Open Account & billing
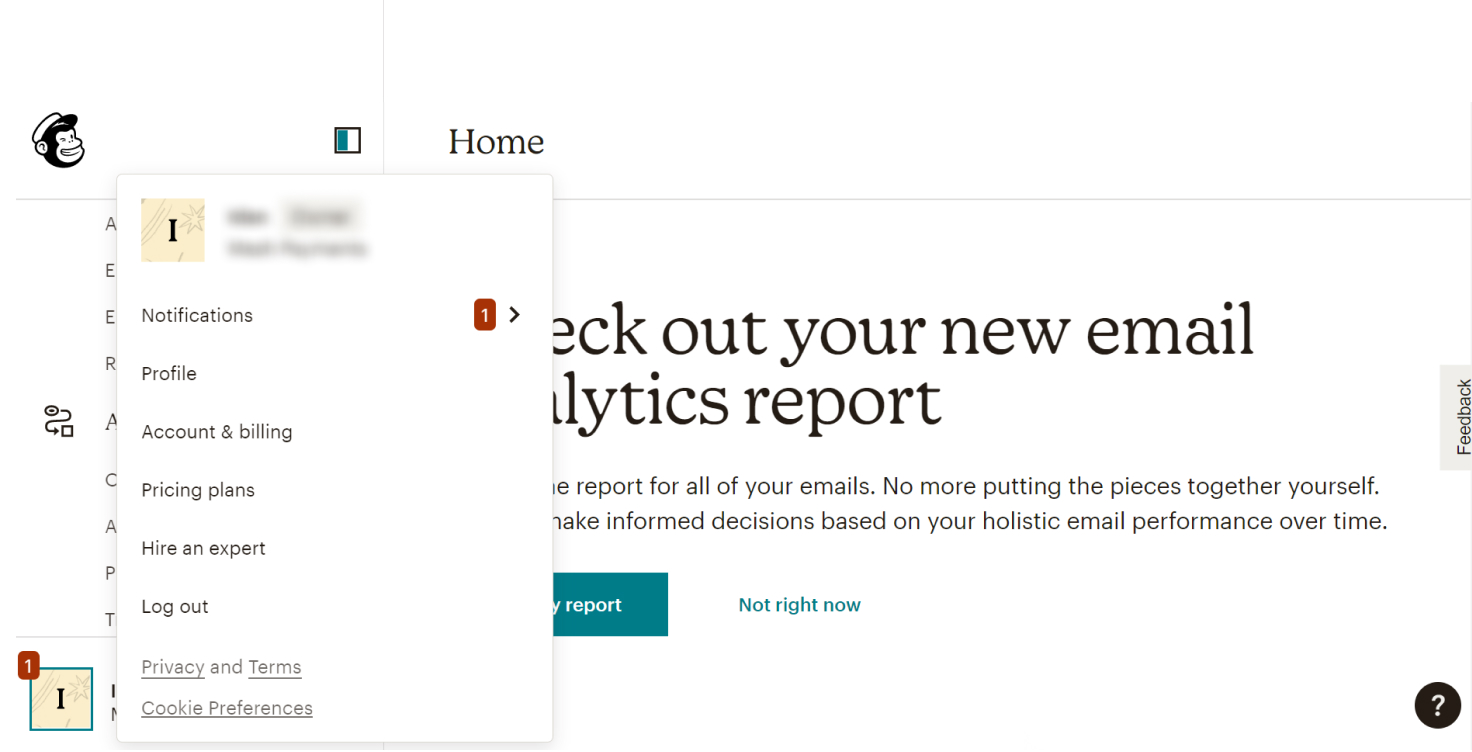The image size is (1472, 752). point(217,432)
